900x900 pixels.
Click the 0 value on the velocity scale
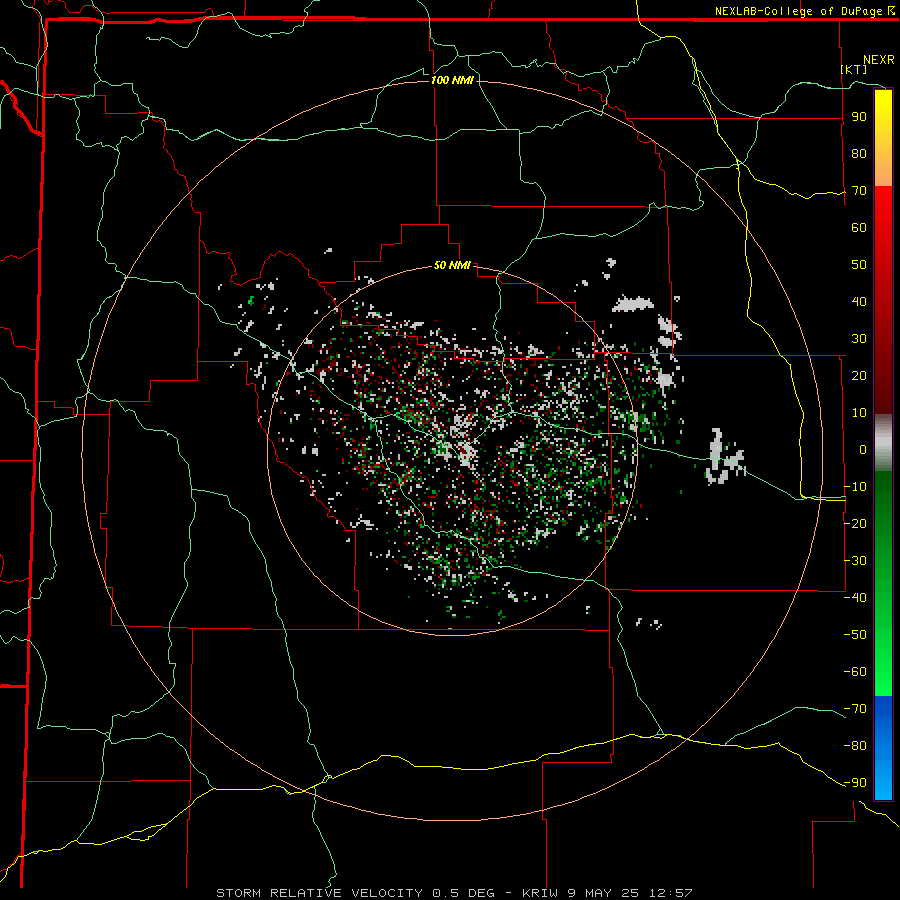[863, 450]
